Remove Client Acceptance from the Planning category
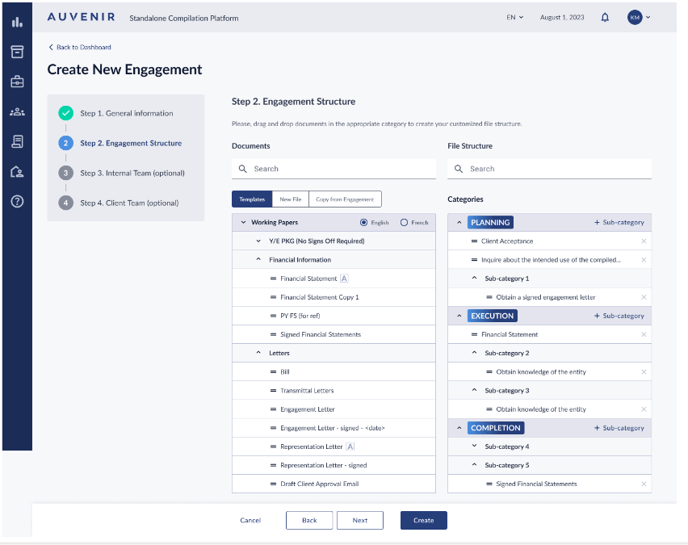Screen dimensions: 688x545 coord(643,241)
